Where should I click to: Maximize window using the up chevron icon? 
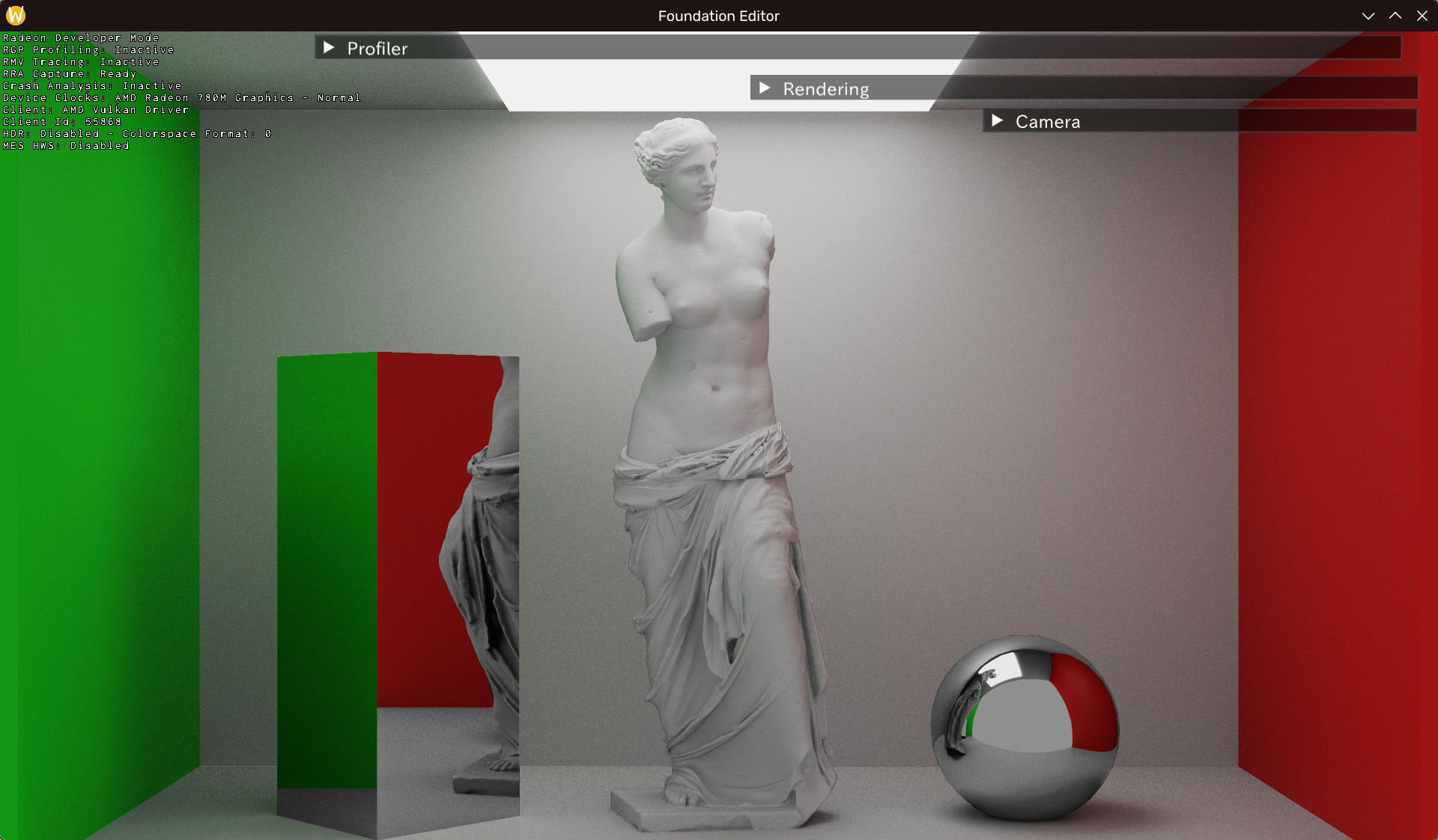coord(1395,16)
